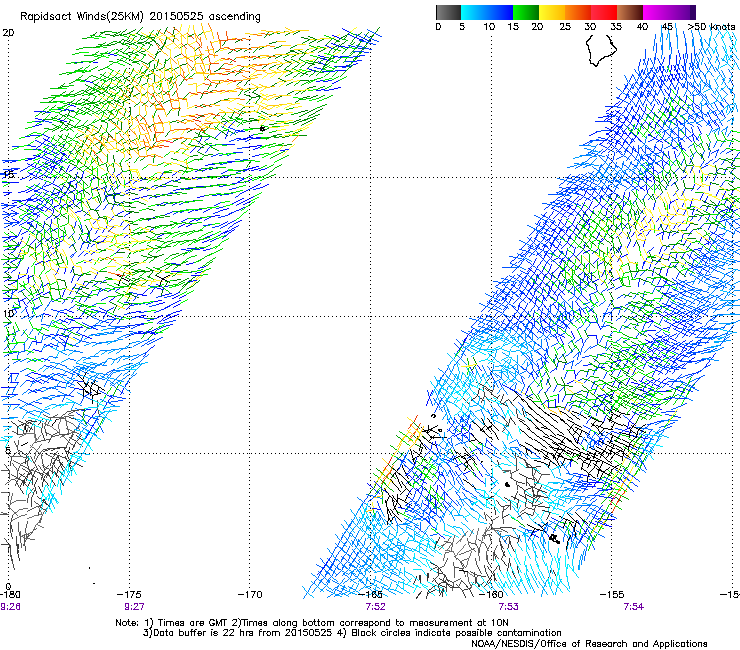
Task: Click the latitude '0' label on left axis
Action: (x=8, y=587)
